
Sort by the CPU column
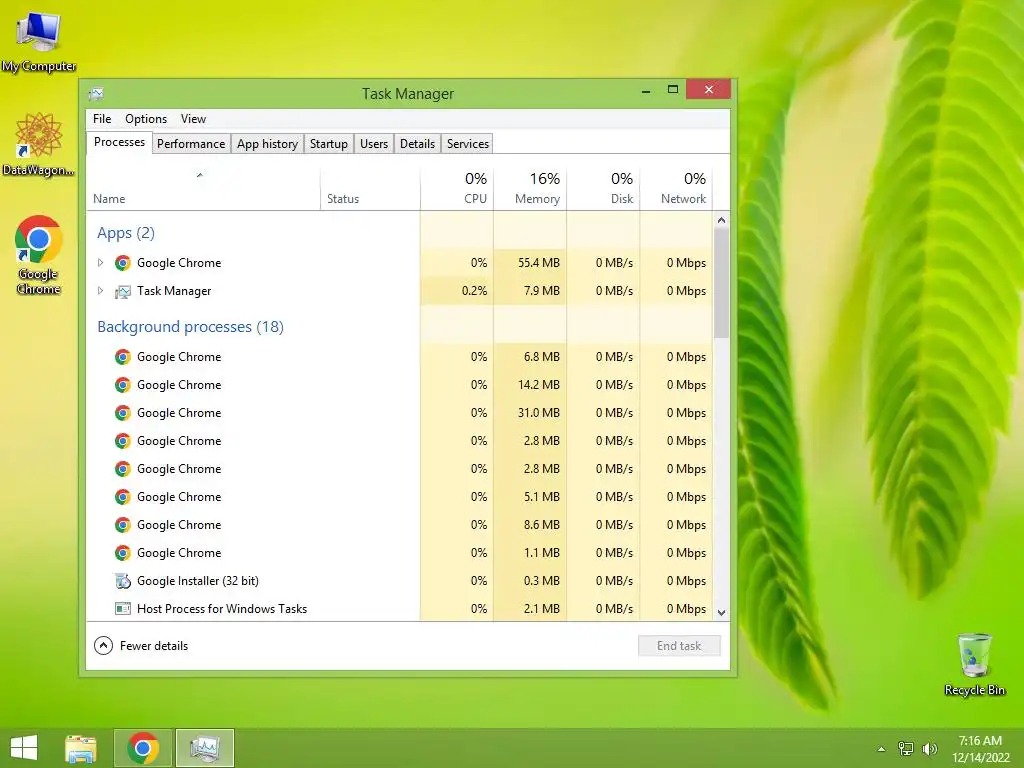point(456,189)
